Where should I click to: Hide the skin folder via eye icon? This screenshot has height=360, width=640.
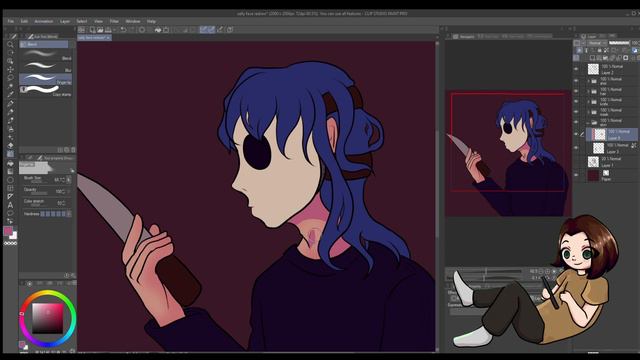pyautogui.click(x=576, y=122)
